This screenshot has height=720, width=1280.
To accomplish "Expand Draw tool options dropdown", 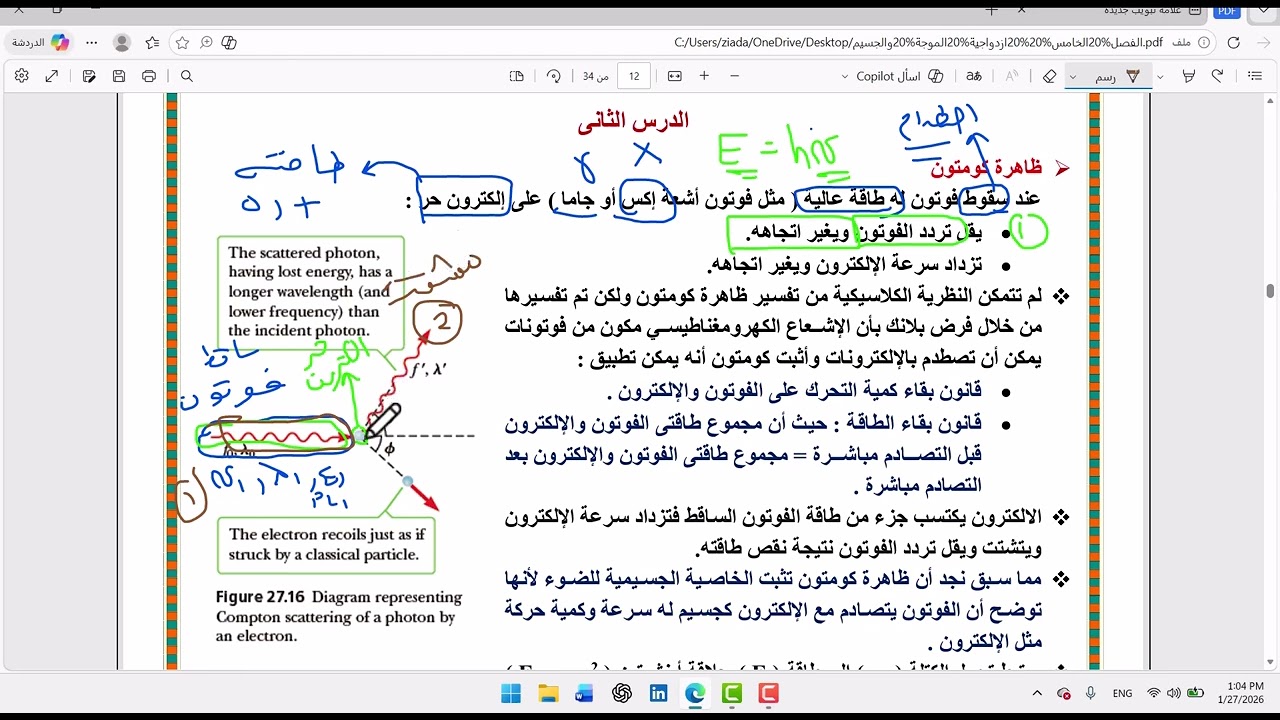I will point(1073,77).
